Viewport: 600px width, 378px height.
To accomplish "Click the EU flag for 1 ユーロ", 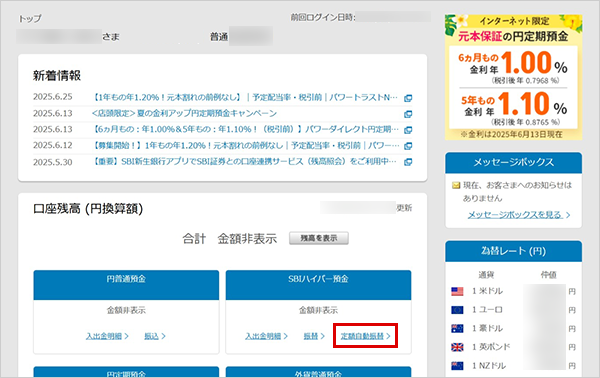I will pos(457,310).
